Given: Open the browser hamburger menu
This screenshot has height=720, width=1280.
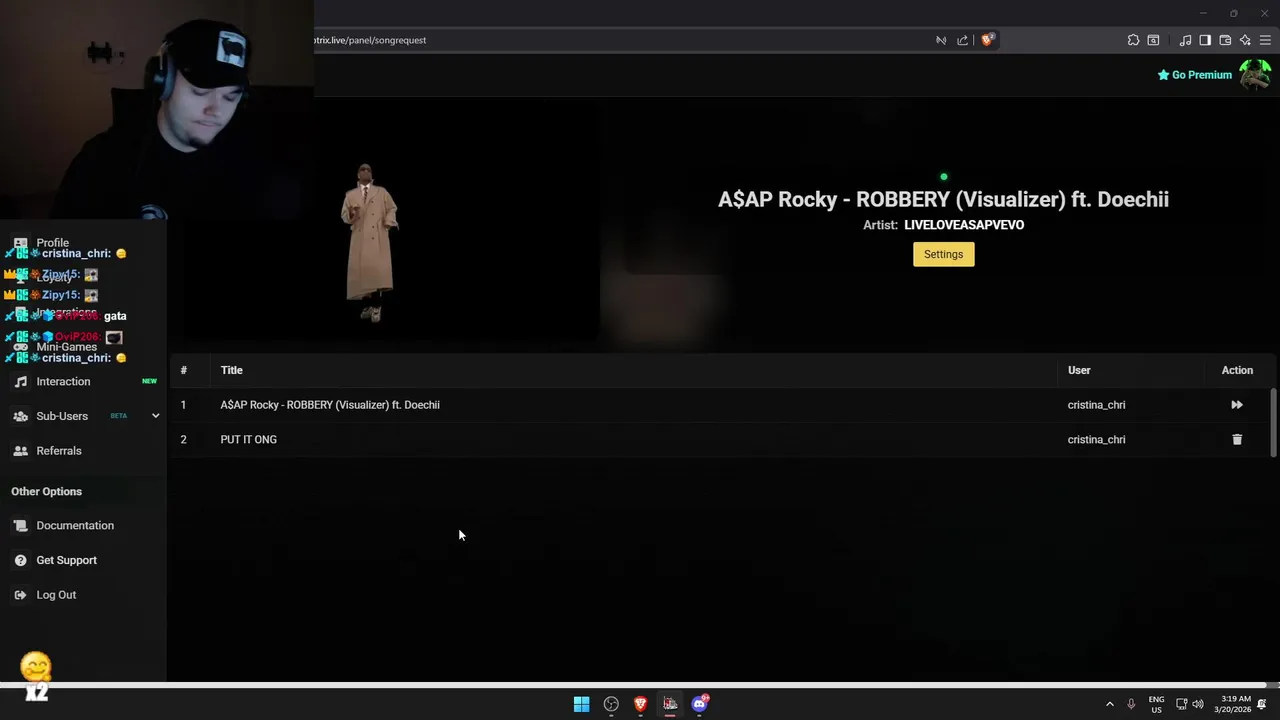Looking at the screenshot, I should point(1265,40).
